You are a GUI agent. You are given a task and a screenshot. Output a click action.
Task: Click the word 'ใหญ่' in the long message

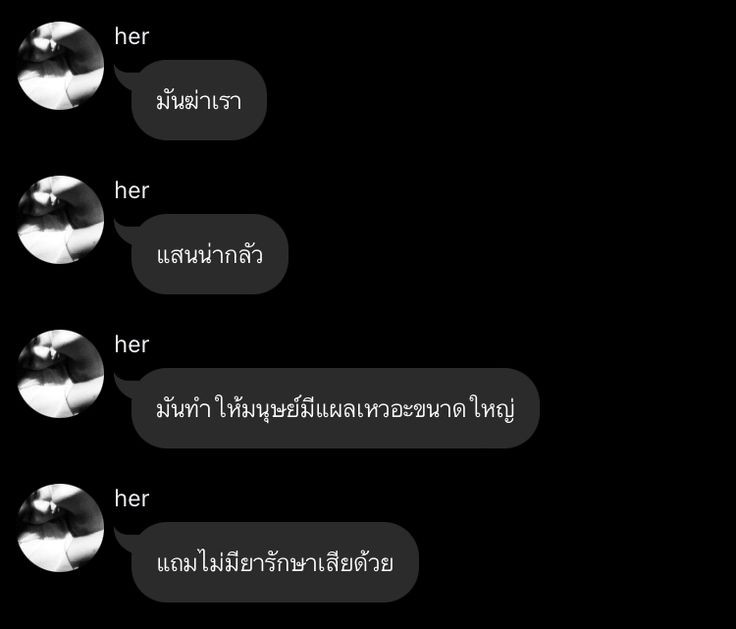(495, 408)
